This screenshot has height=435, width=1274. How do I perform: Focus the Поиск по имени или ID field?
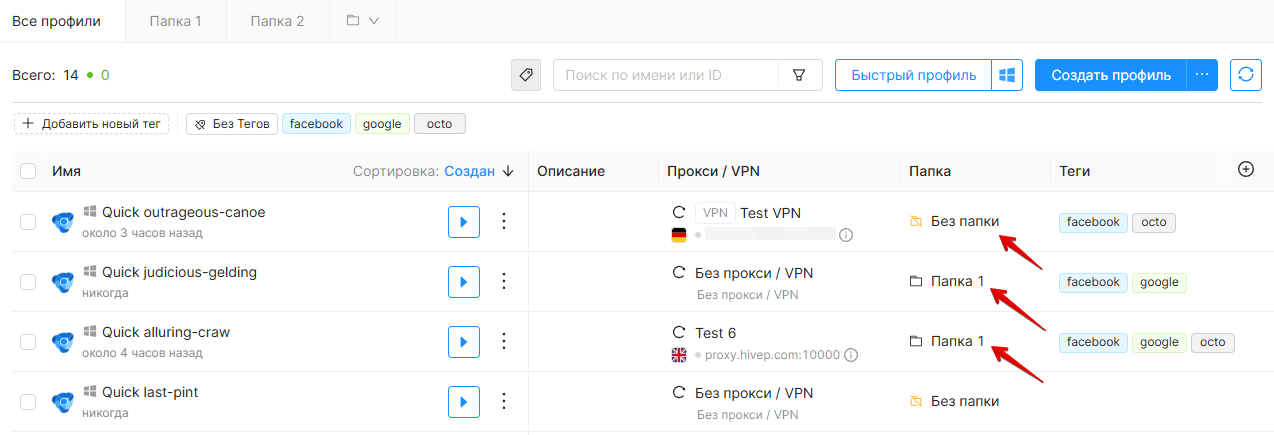666,75
